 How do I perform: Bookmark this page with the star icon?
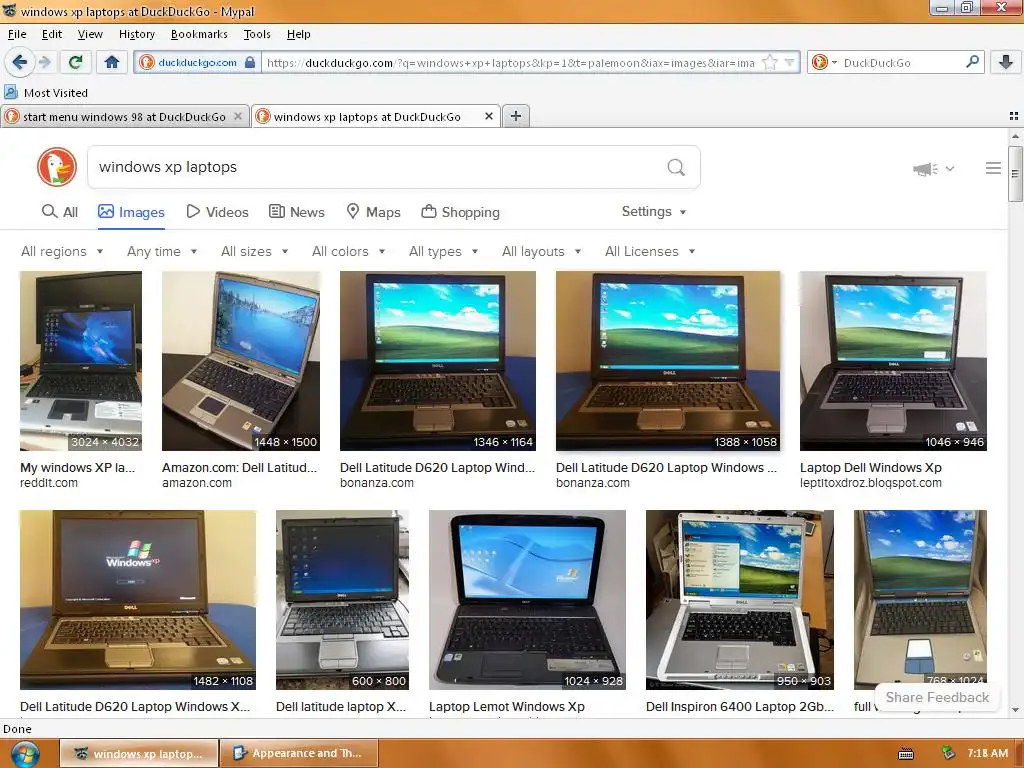770,63
